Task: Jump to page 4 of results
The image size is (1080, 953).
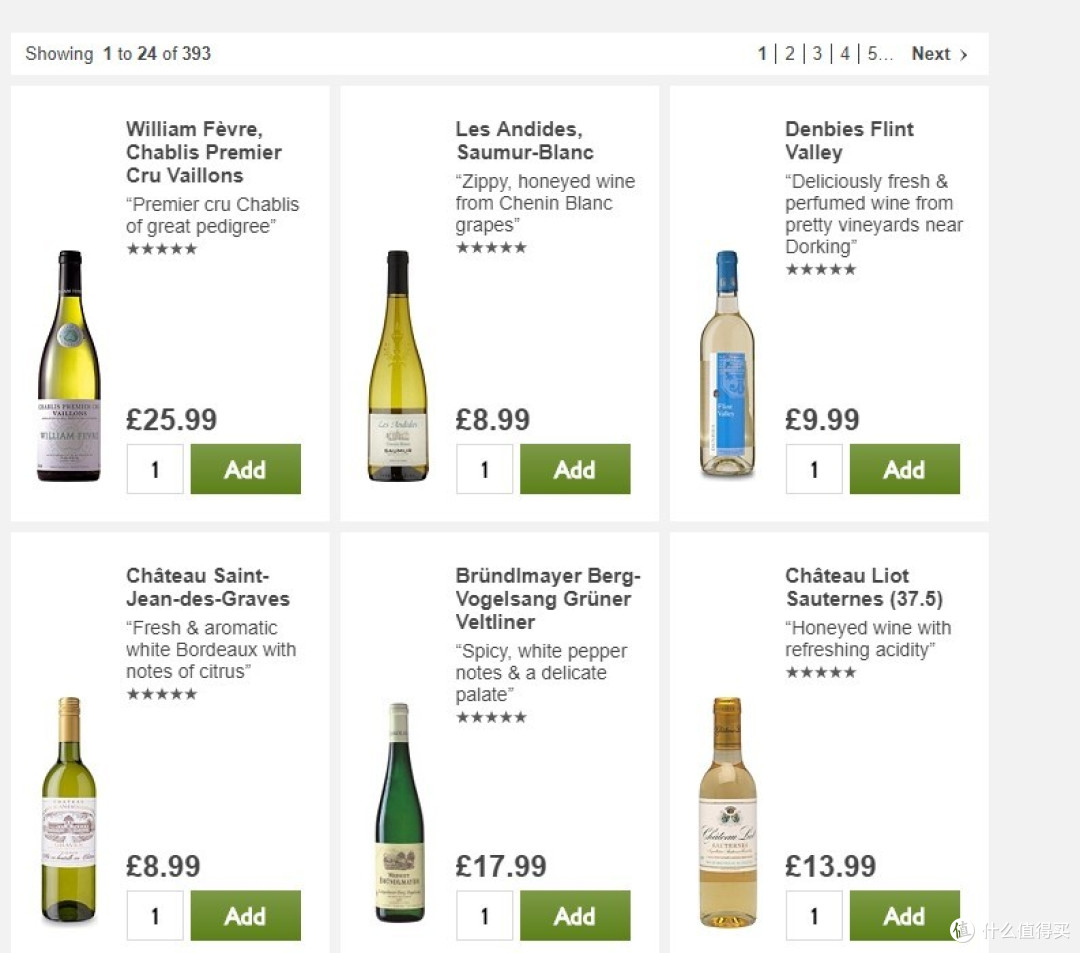Action: (x=844, y=54)
